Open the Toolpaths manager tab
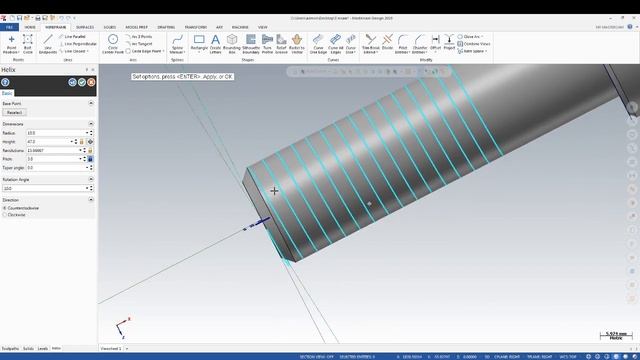Screen dimensions: 640x360 [x=10, y=349]
